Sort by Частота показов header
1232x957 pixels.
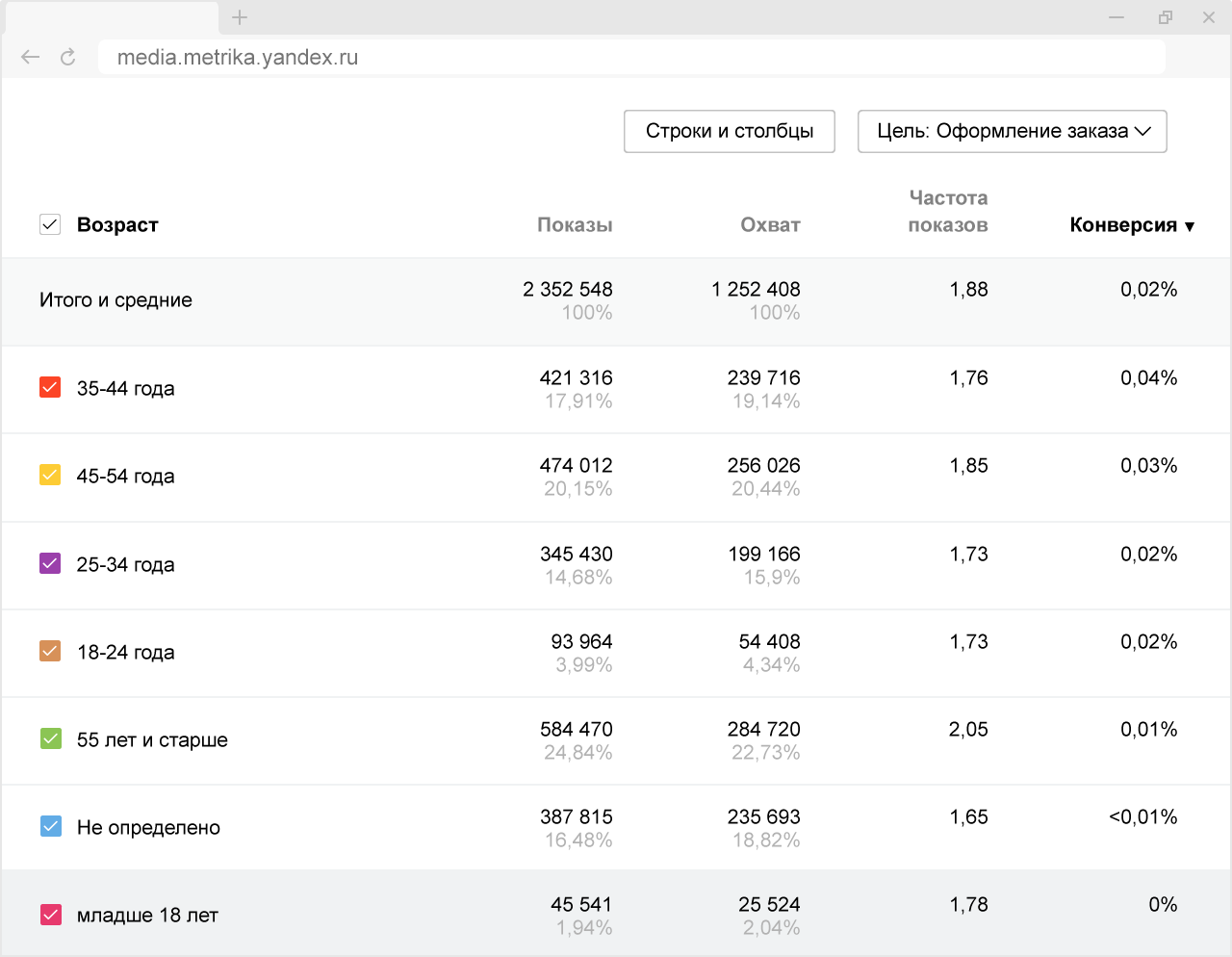(948, 211)
